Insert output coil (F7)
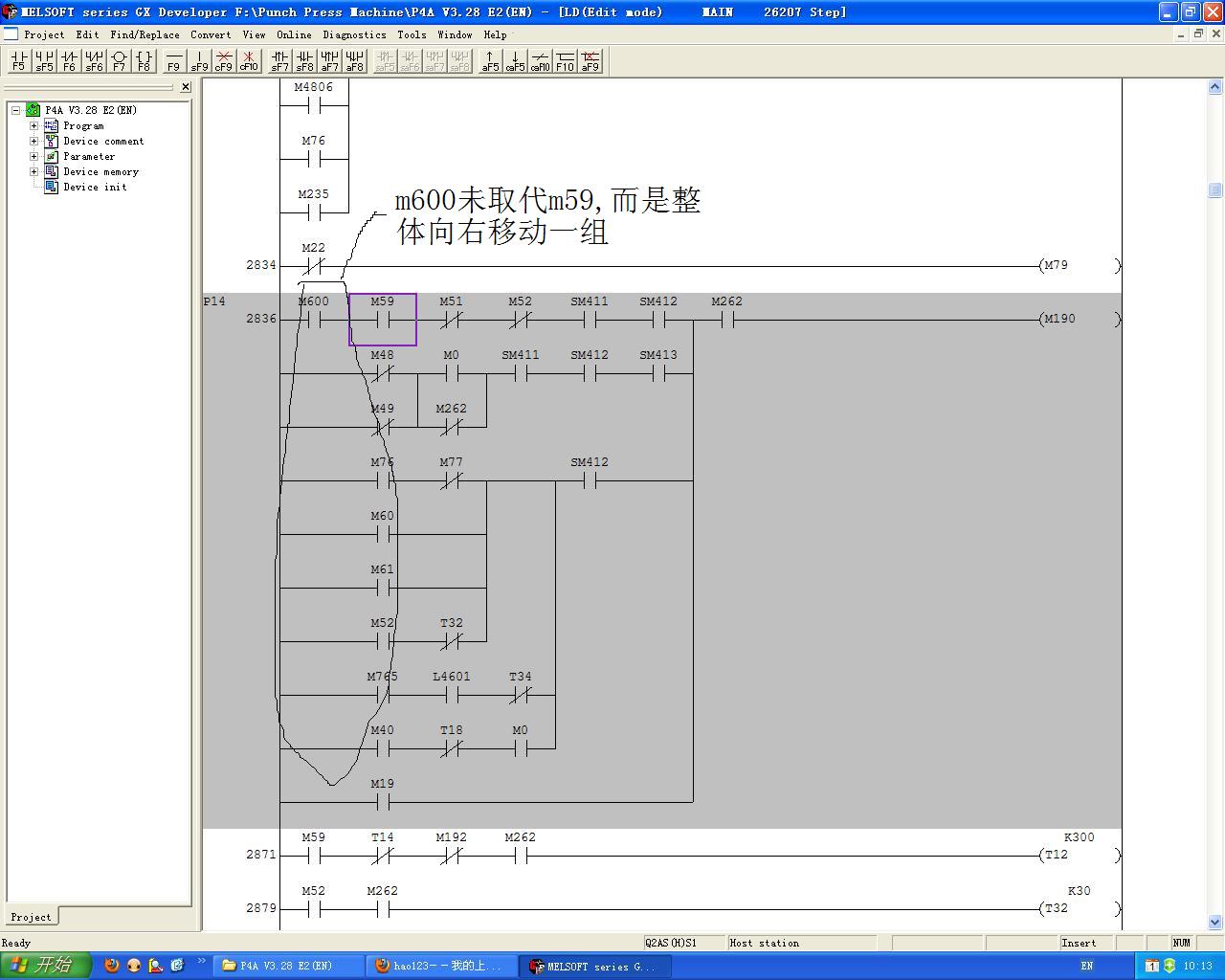Screen dimensions: 1225x980 pos(119,61)
